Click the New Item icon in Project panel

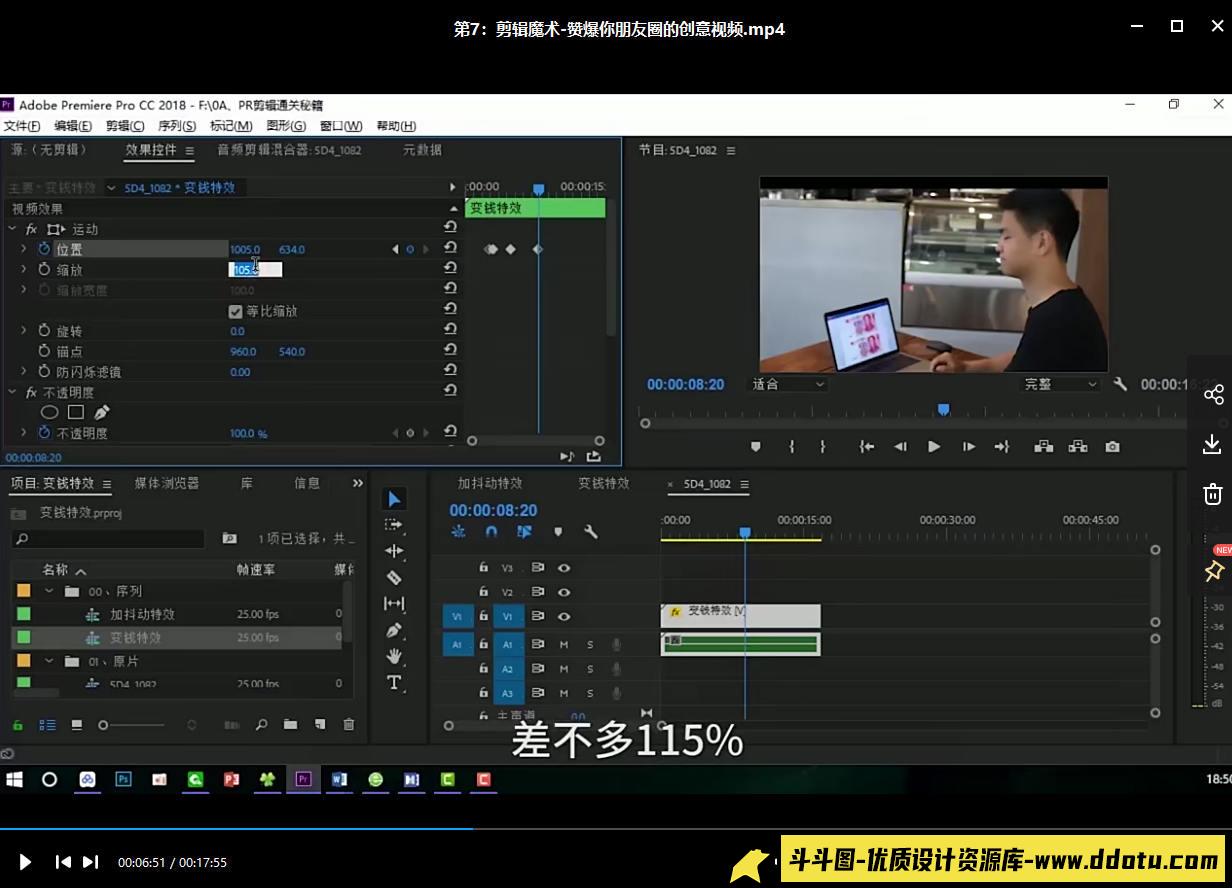click(320, 724)
